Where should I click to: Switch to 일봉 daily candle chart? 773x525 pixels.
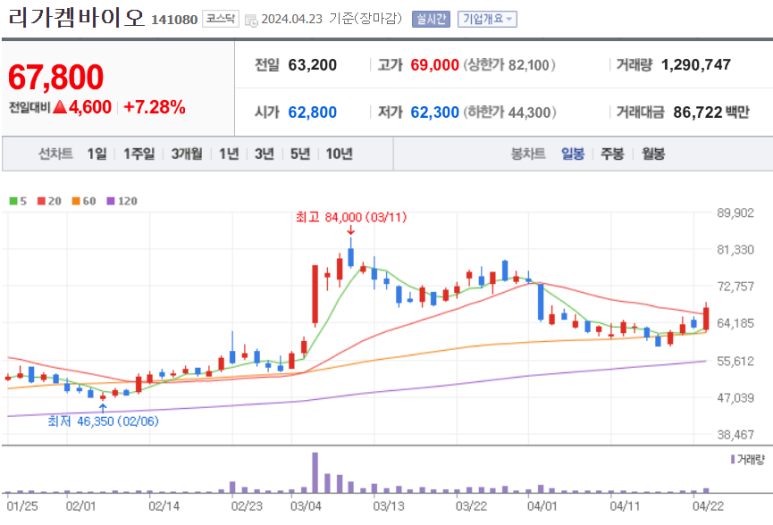(573, 154)
